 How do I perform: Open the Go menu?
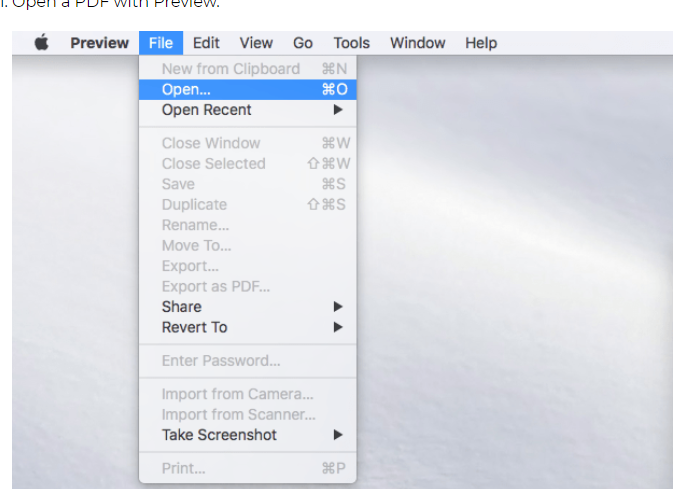coord(303,43)
